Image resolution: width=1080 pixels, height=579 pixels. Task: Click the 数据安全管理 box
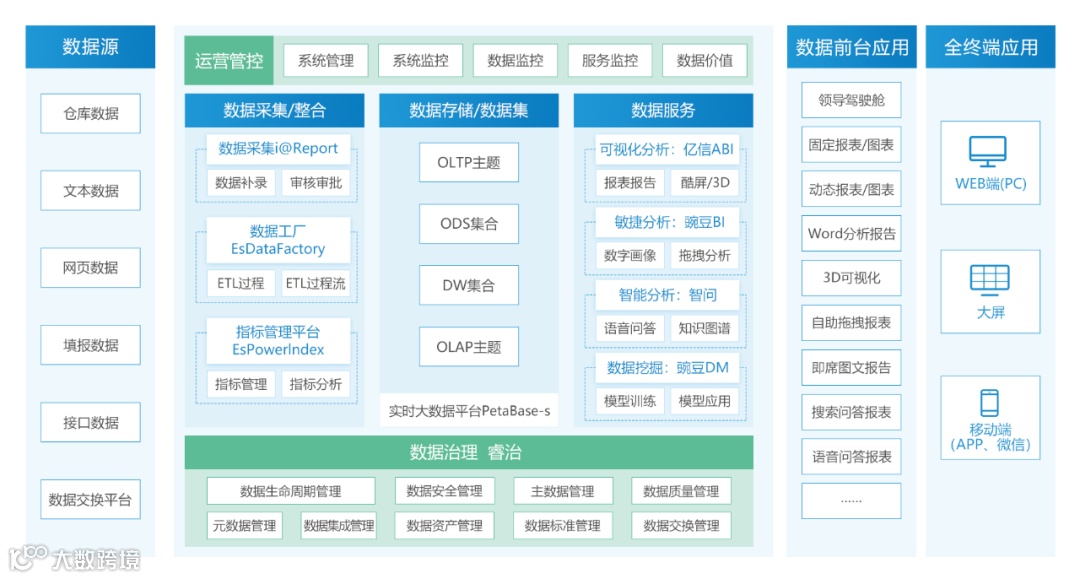pyautogui.click(x=444, y=492)
